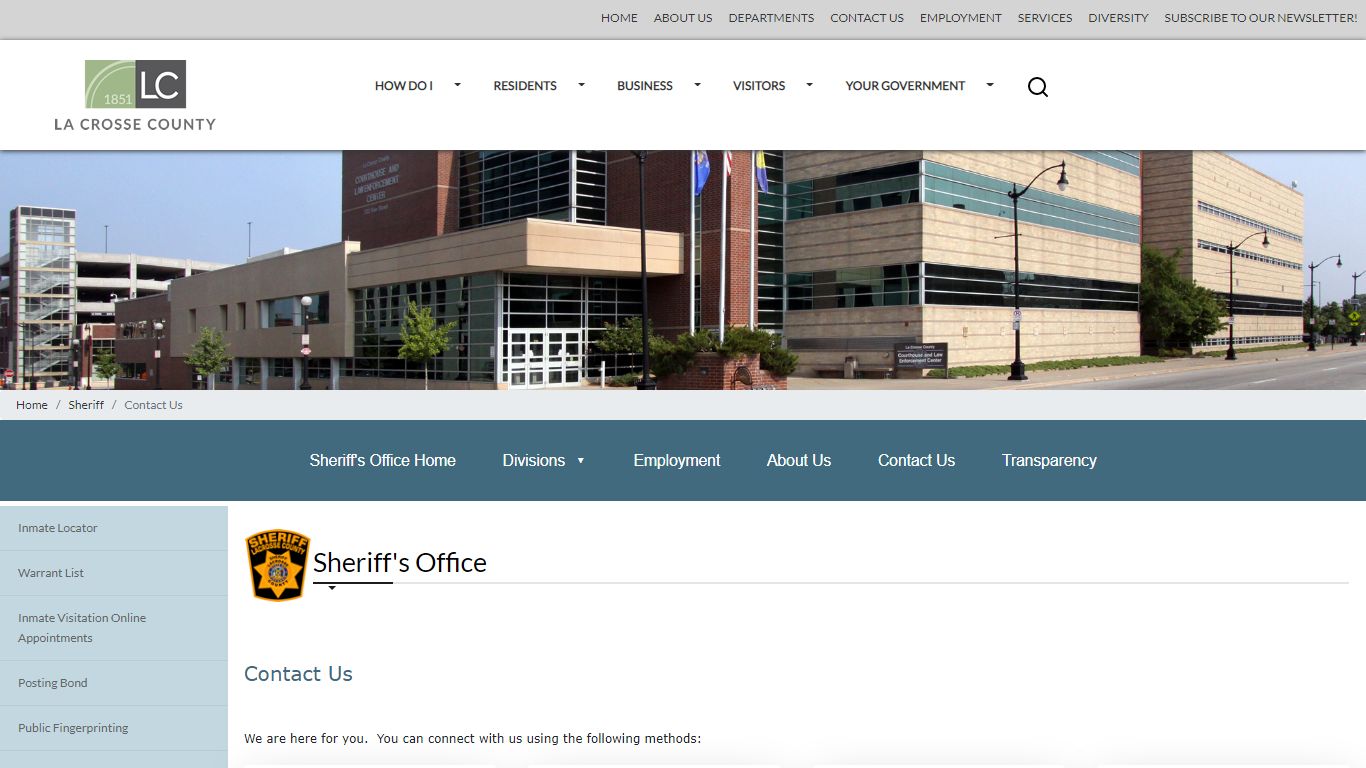Click the Home breadcrumb link
The image size is (1366, 768).
(x=32, y=405)
